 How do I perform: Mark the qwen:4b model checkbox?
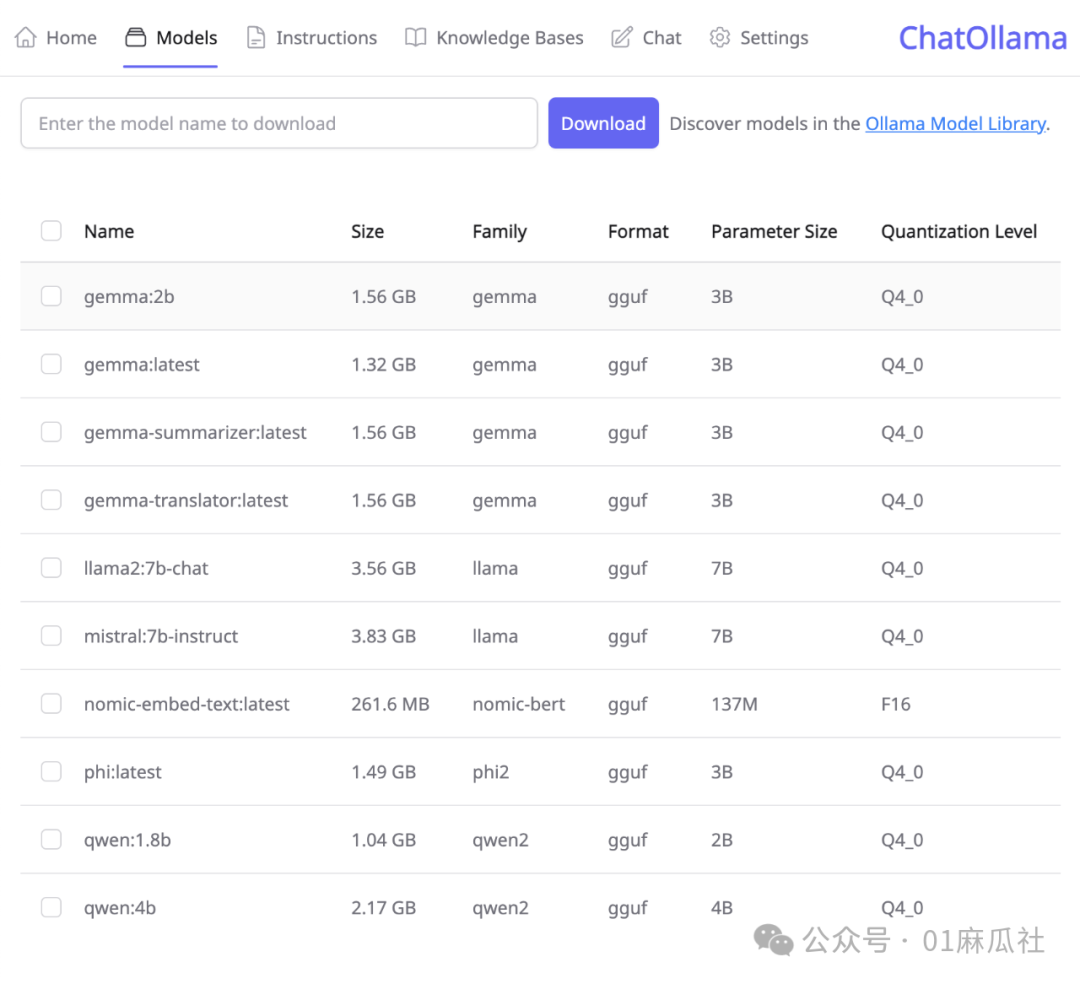(51, 908)
